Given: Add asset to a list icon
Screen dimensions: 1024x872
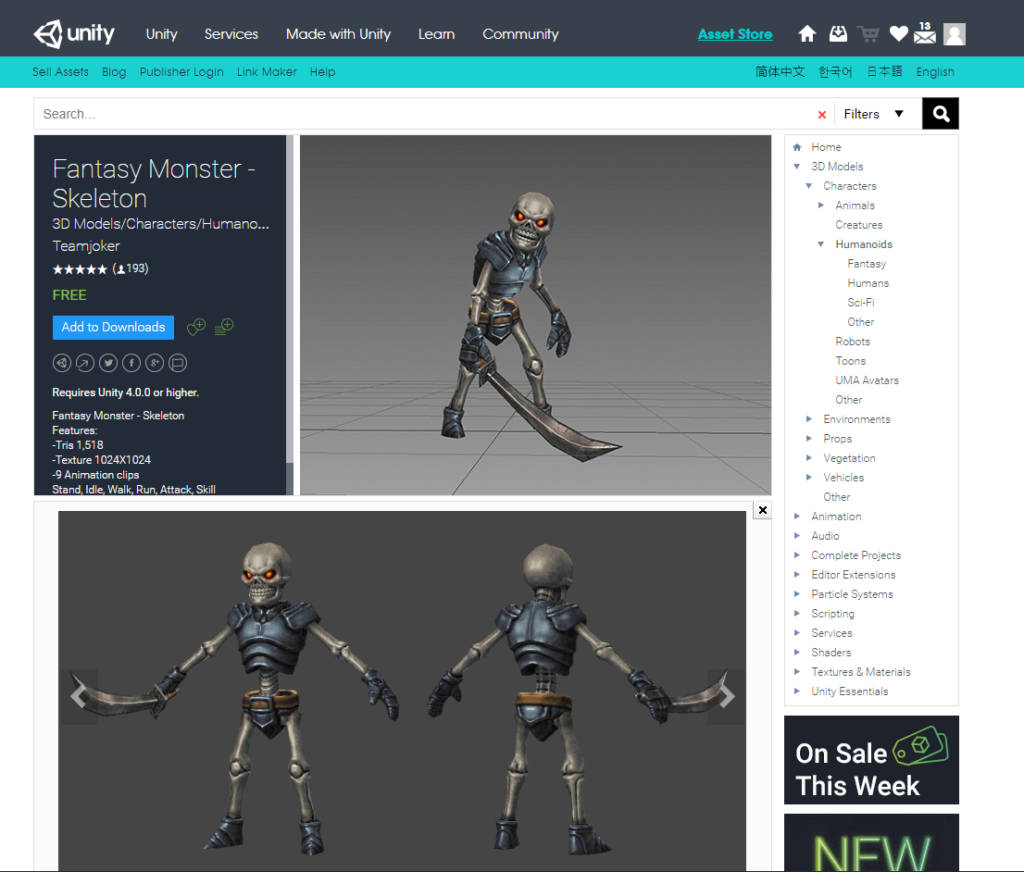Looking at the screenshot, I should point(224,326).
